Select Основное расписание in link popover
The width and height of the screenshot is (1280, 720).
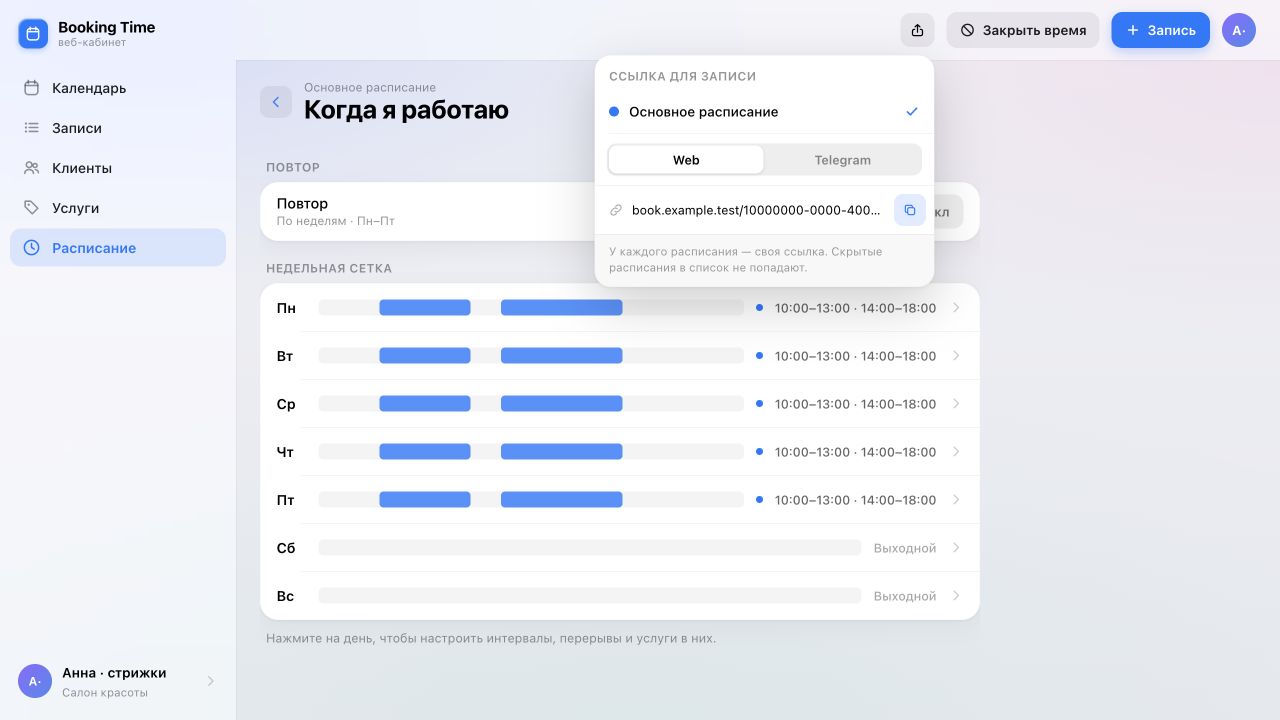click(764, 112)
